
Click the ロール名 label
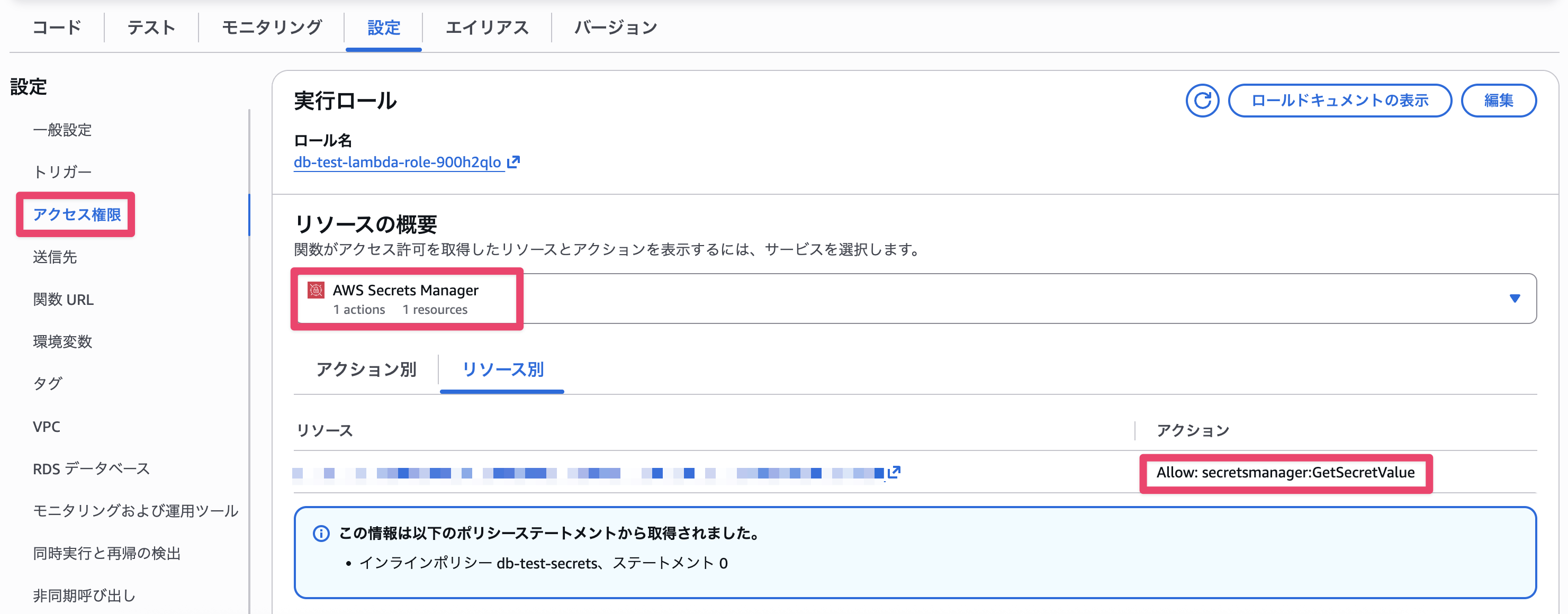pyautogui.click(x=322, y=141)
